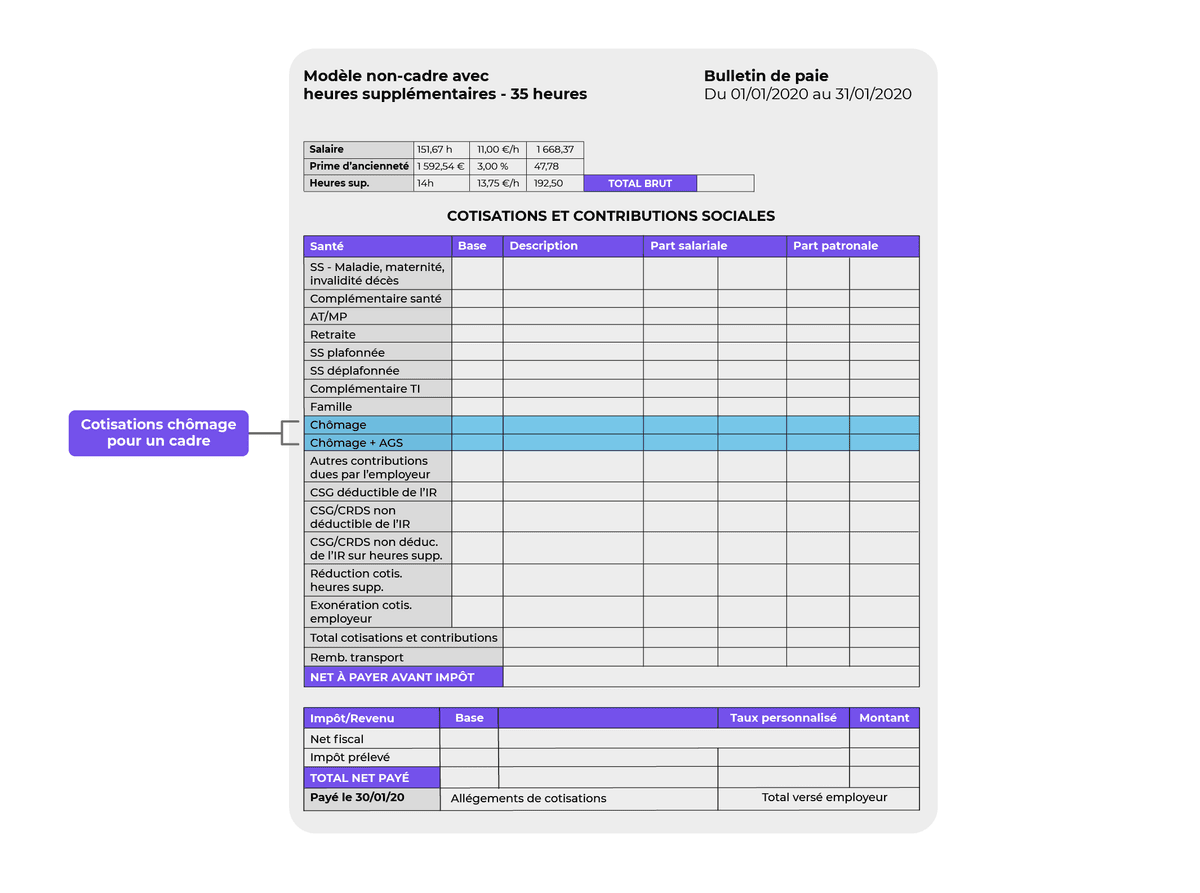Select the Part patronale header
This screenshot has height=893, width=1200.
pyautogui.click(x=853, y=246)
